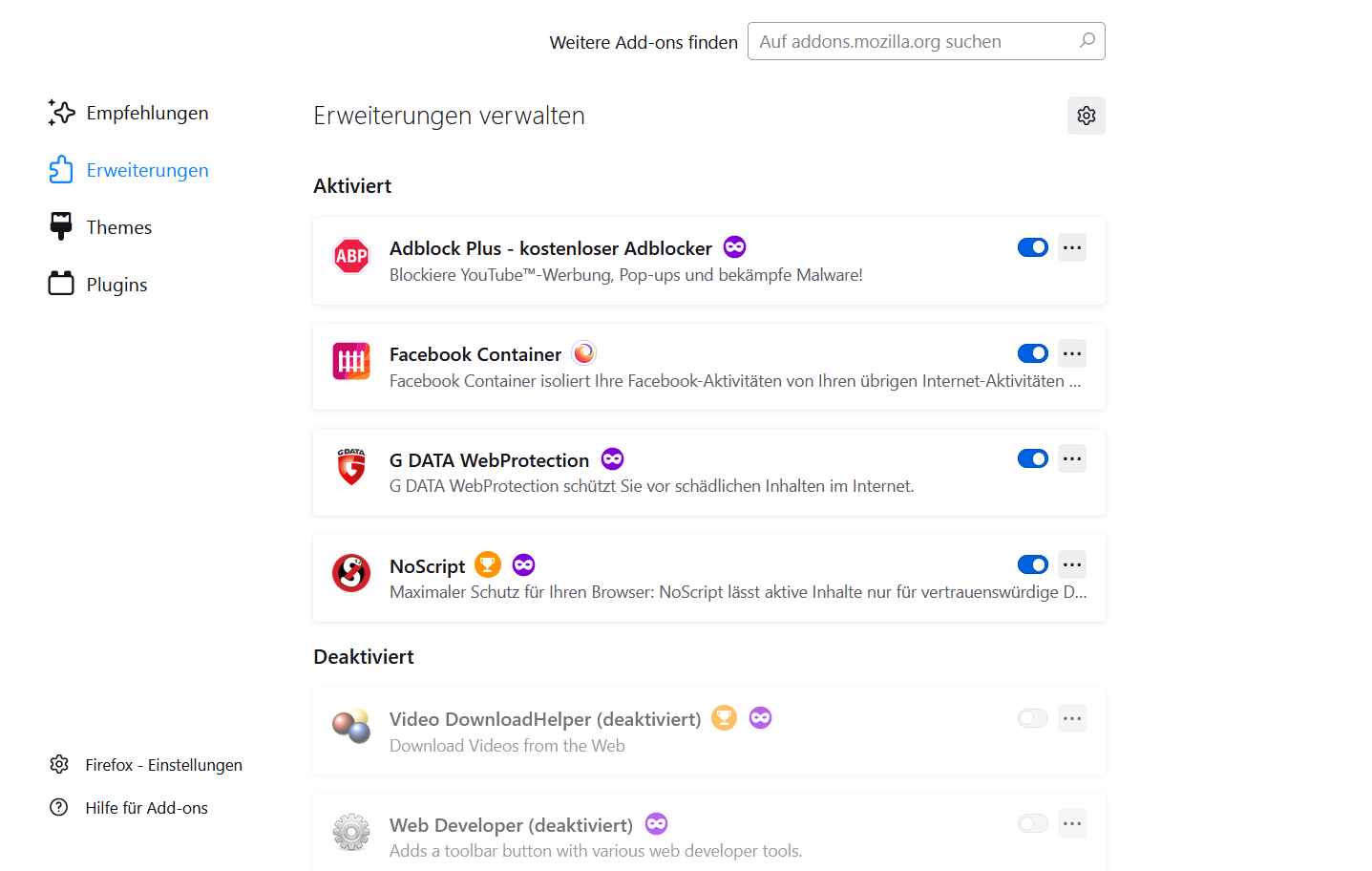The width and height of the screenshot is (1372, 871).
Task: Click the Facebook Container fence icon
Action: tap(351, 361)
